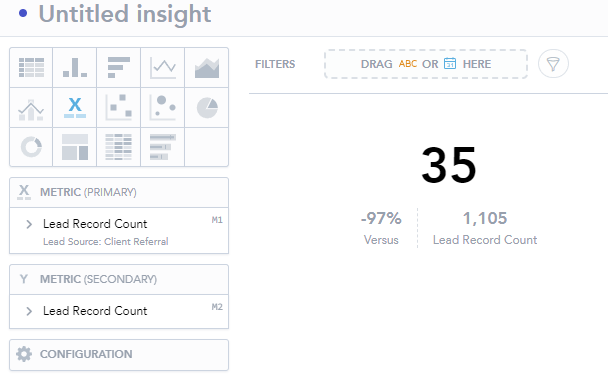Pick the Line chart visualization

point(163,67)
